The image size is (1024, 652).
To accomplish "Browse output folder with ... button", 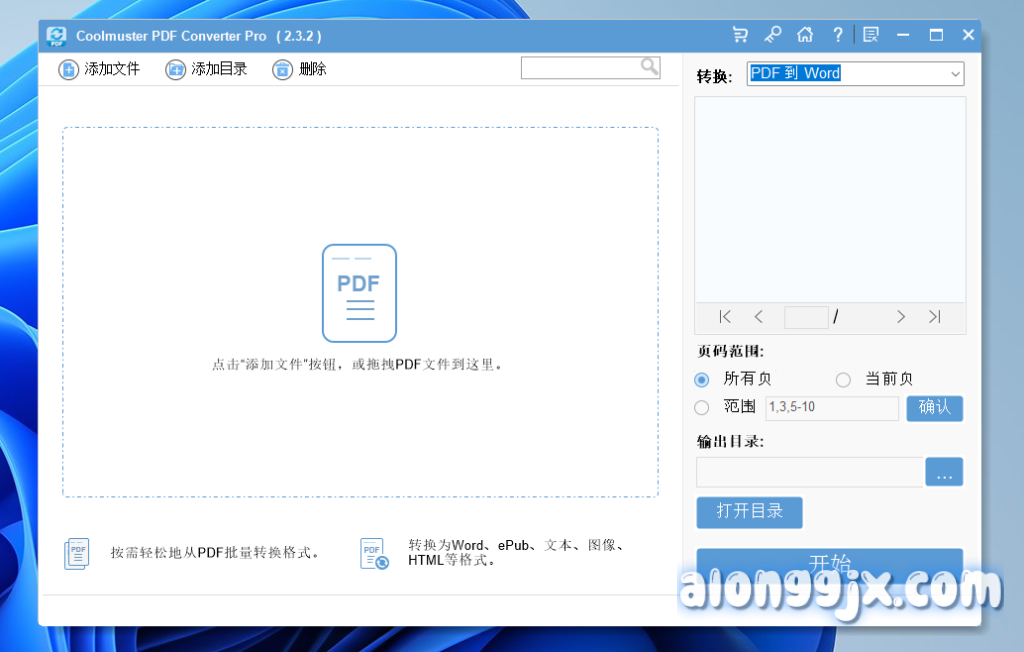I will 944,472.
